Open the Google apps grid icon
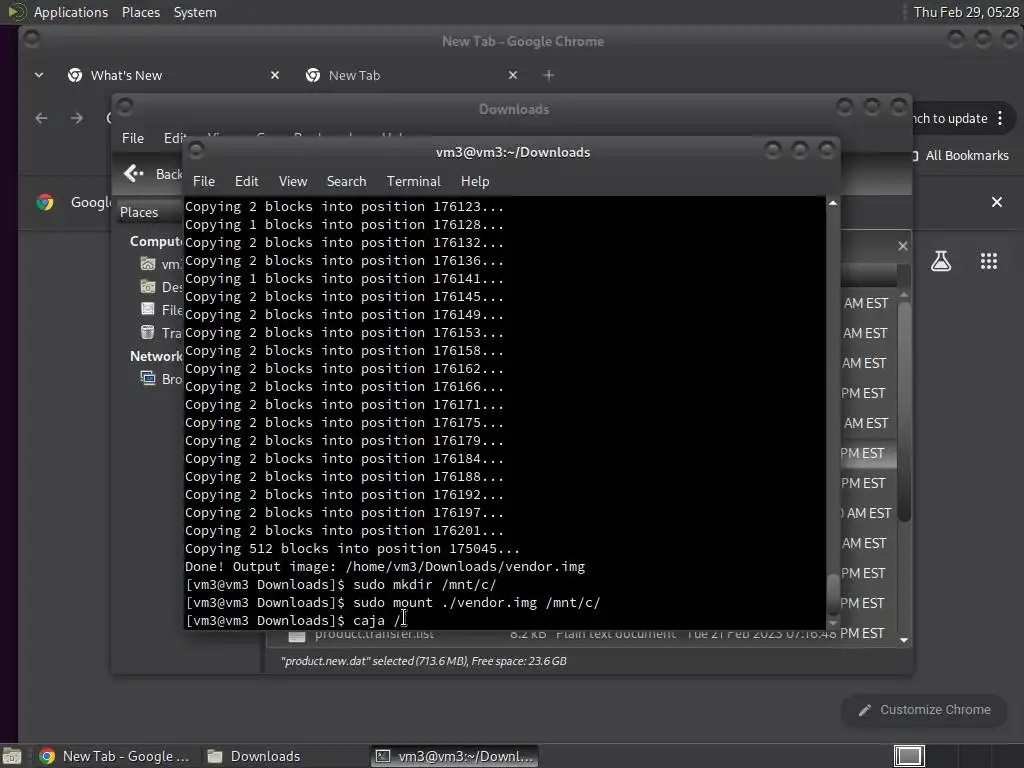Screen dimensions: 1024x768 989,261
